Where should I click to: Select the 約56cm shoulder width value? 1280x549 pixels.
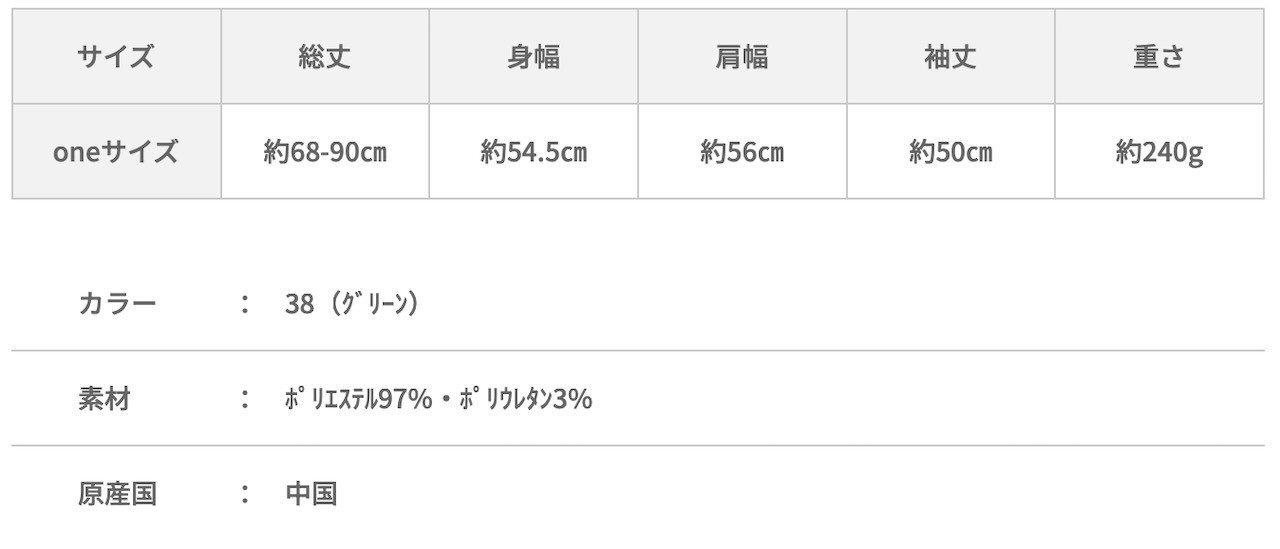coord(742,152)
